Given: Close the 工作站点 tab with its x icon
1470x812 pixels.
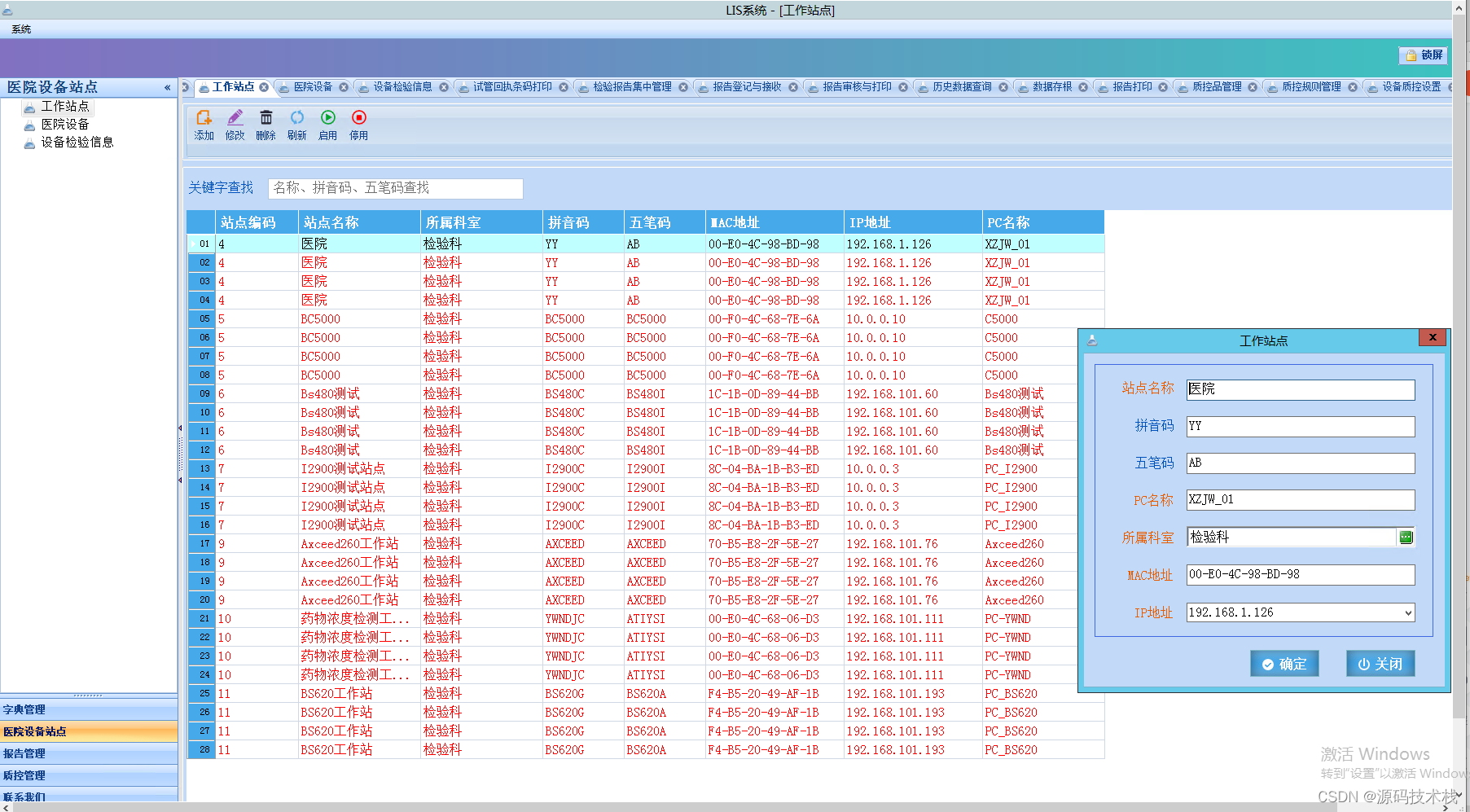Looking at the screenshot, I should click(x=264, y=87).
